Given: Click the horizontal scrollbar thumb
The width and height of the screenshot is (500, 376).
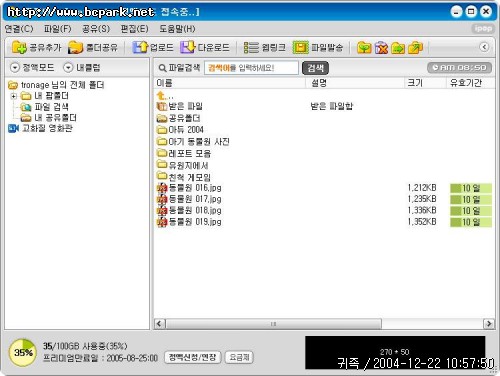Looking at the screenshot, I should [273, 324].
